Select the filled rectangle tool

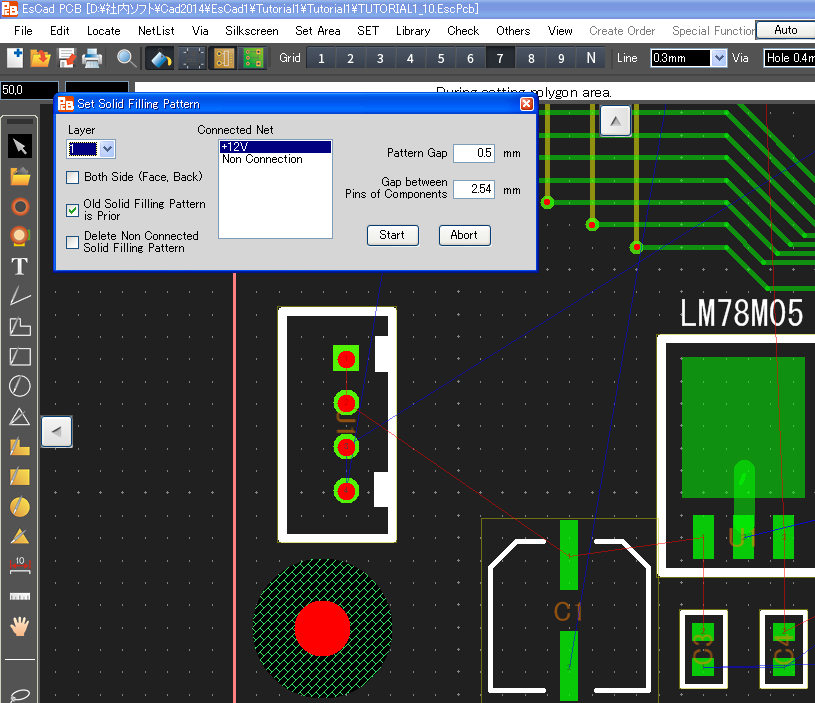[20, 476]
